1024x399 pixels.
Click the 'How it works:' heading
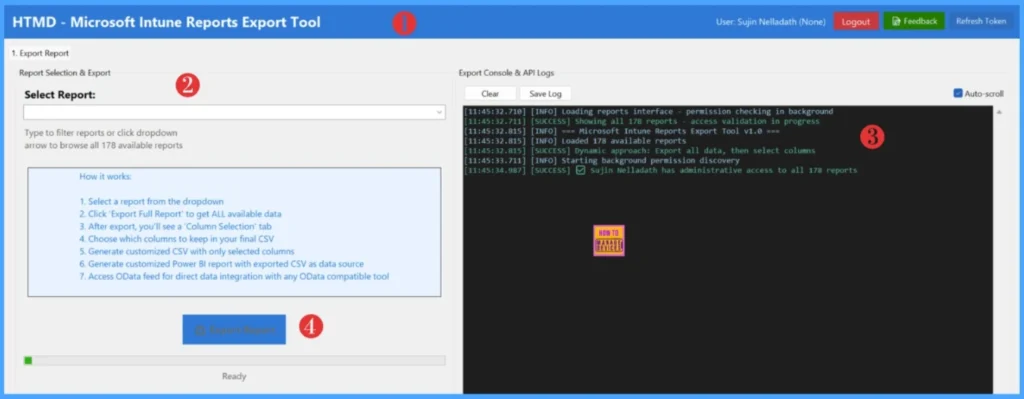[105, 176]
